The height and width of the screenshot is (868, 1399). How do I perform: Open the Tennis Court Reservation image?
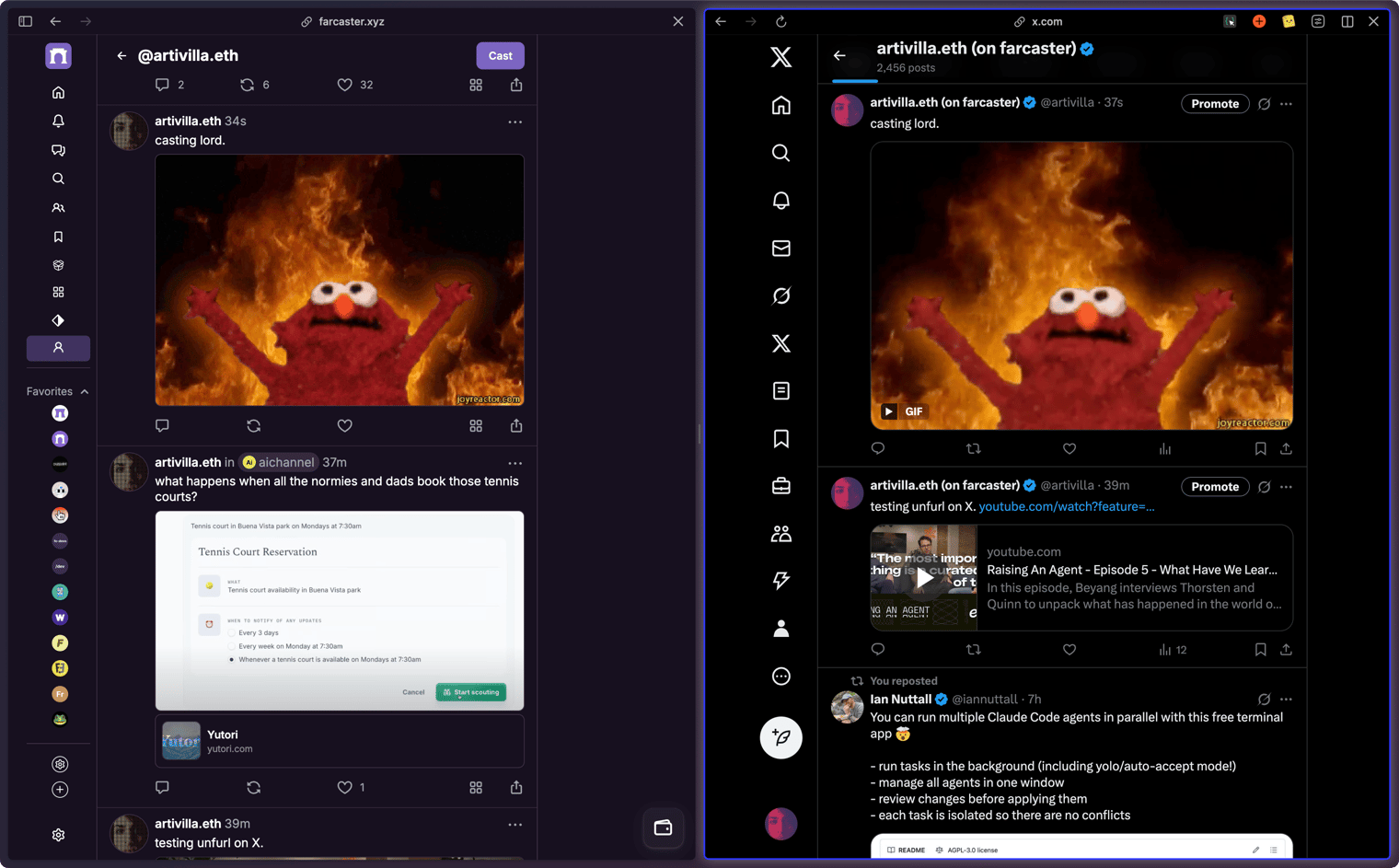(x=340, y=610)
